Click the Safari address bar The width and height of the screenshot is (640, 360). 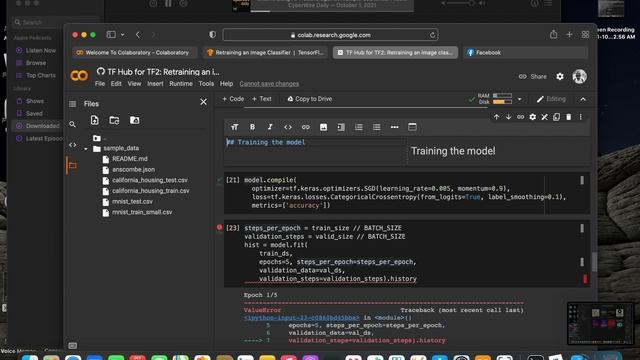pos(331,35)
